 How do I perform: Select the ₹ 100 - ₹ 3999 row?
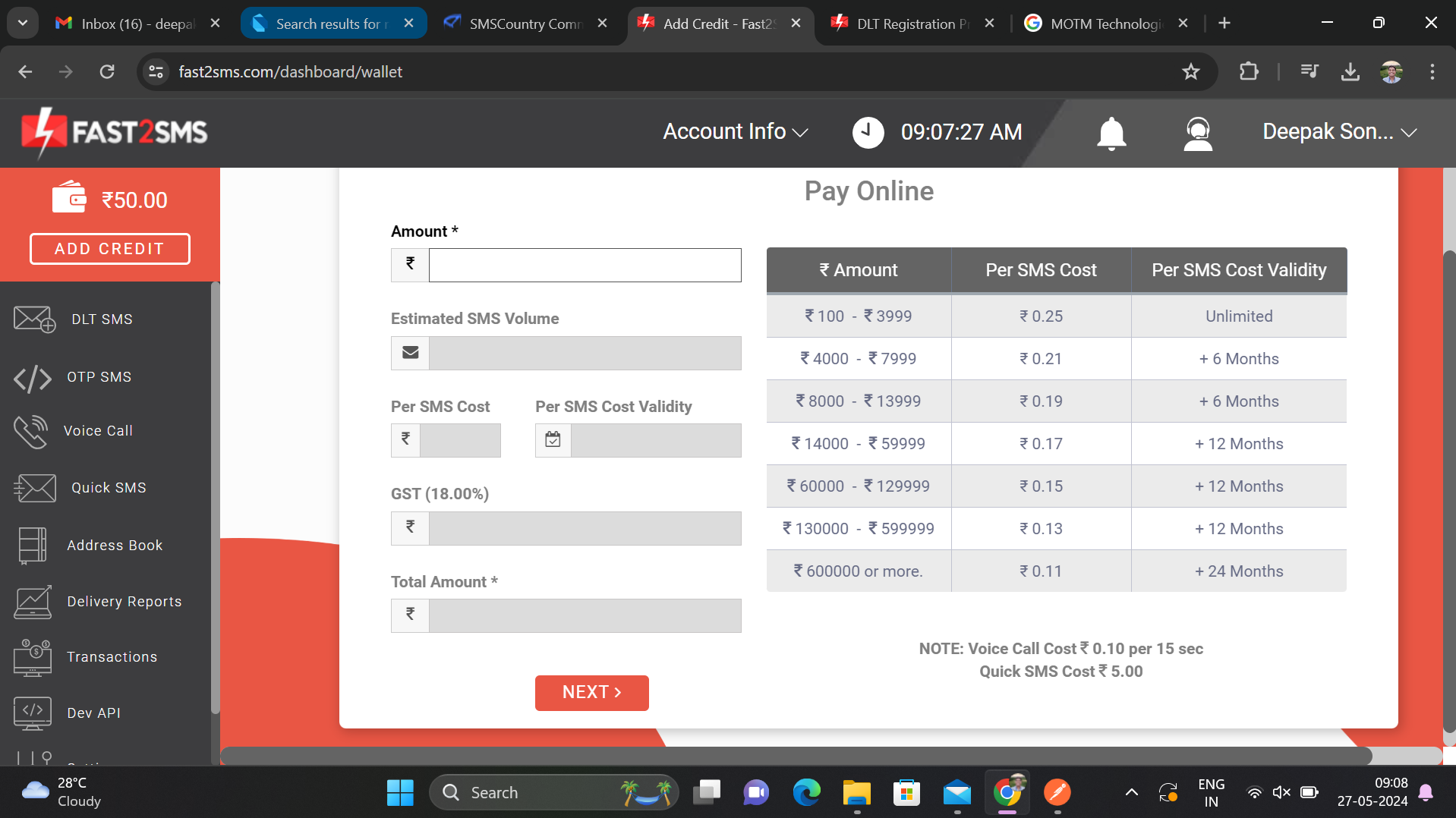1057,316
